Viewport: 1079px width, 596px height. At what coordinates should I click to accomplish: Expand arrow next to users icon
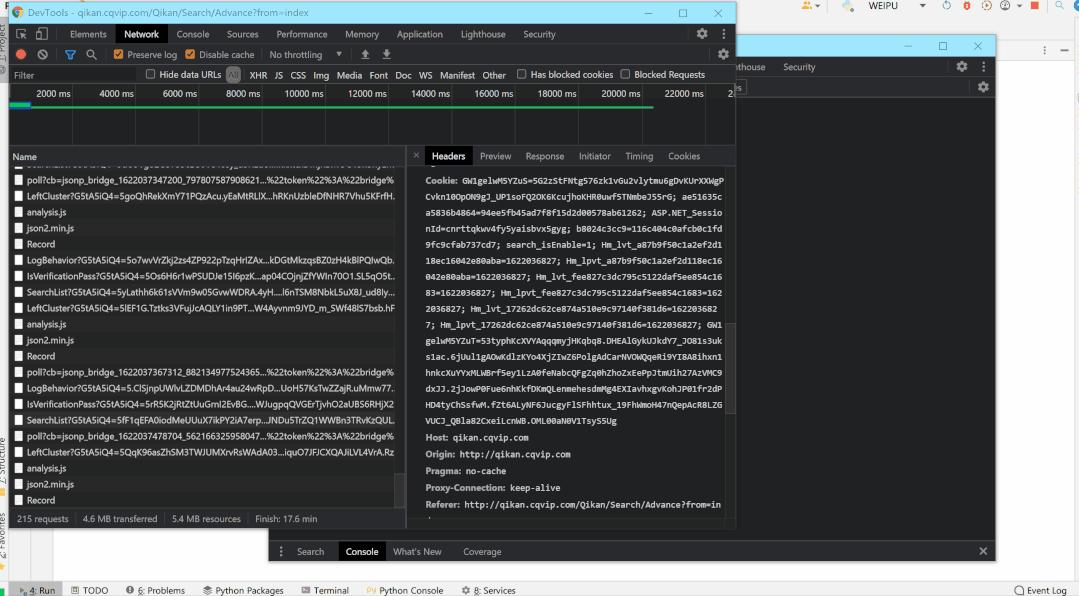tap(818, 6)
